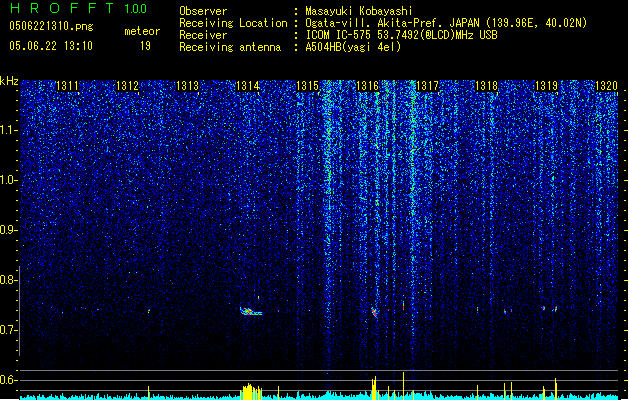The height and width of the screenshot is (400, 629).
Task: Click the 1.1 kHz frequency label
Action: point(8,131)
